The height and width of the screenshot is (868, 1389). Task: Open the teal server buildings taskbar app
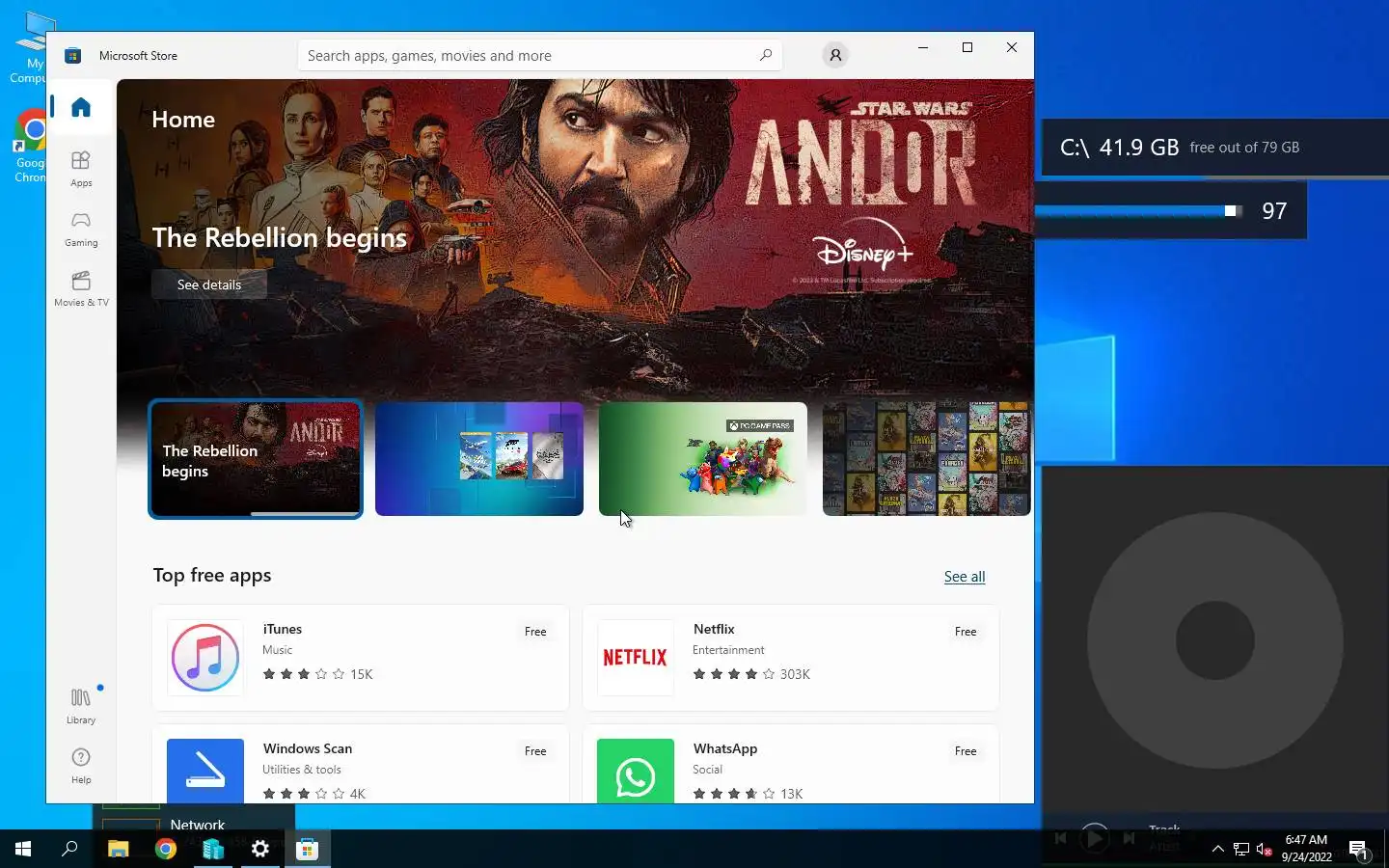coord(213,849)
